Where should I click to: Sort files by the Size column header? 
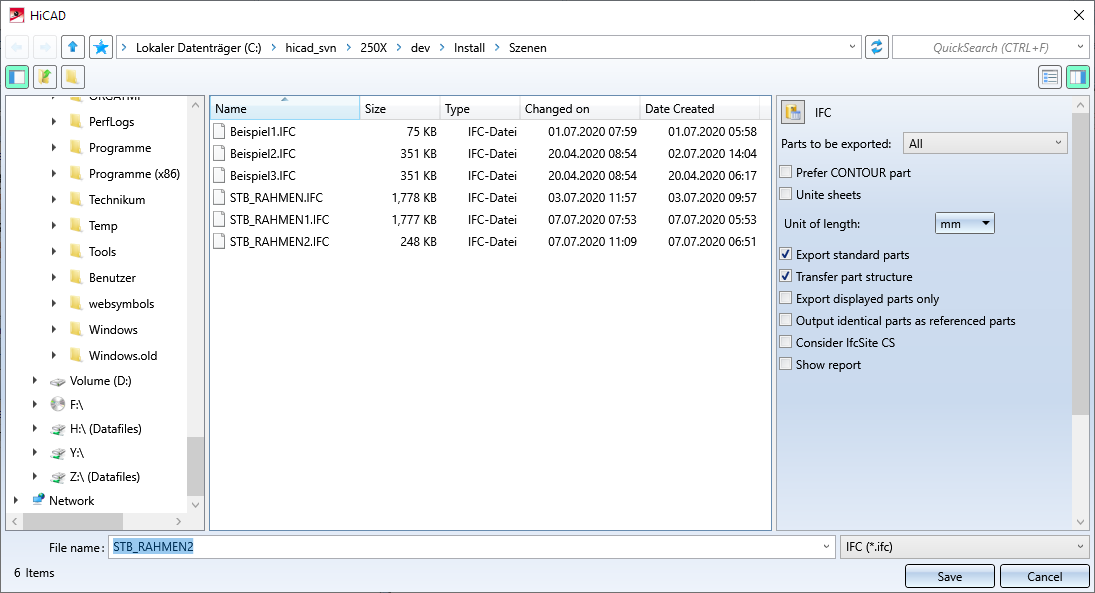tap(399, 109)
